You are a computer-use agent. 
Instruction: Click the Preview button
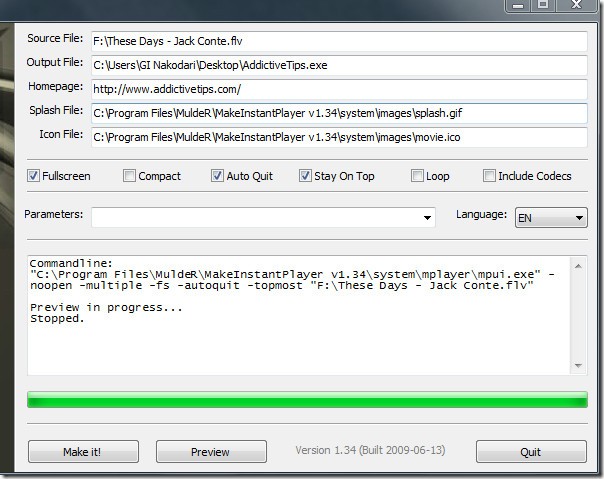coord(211,452)
